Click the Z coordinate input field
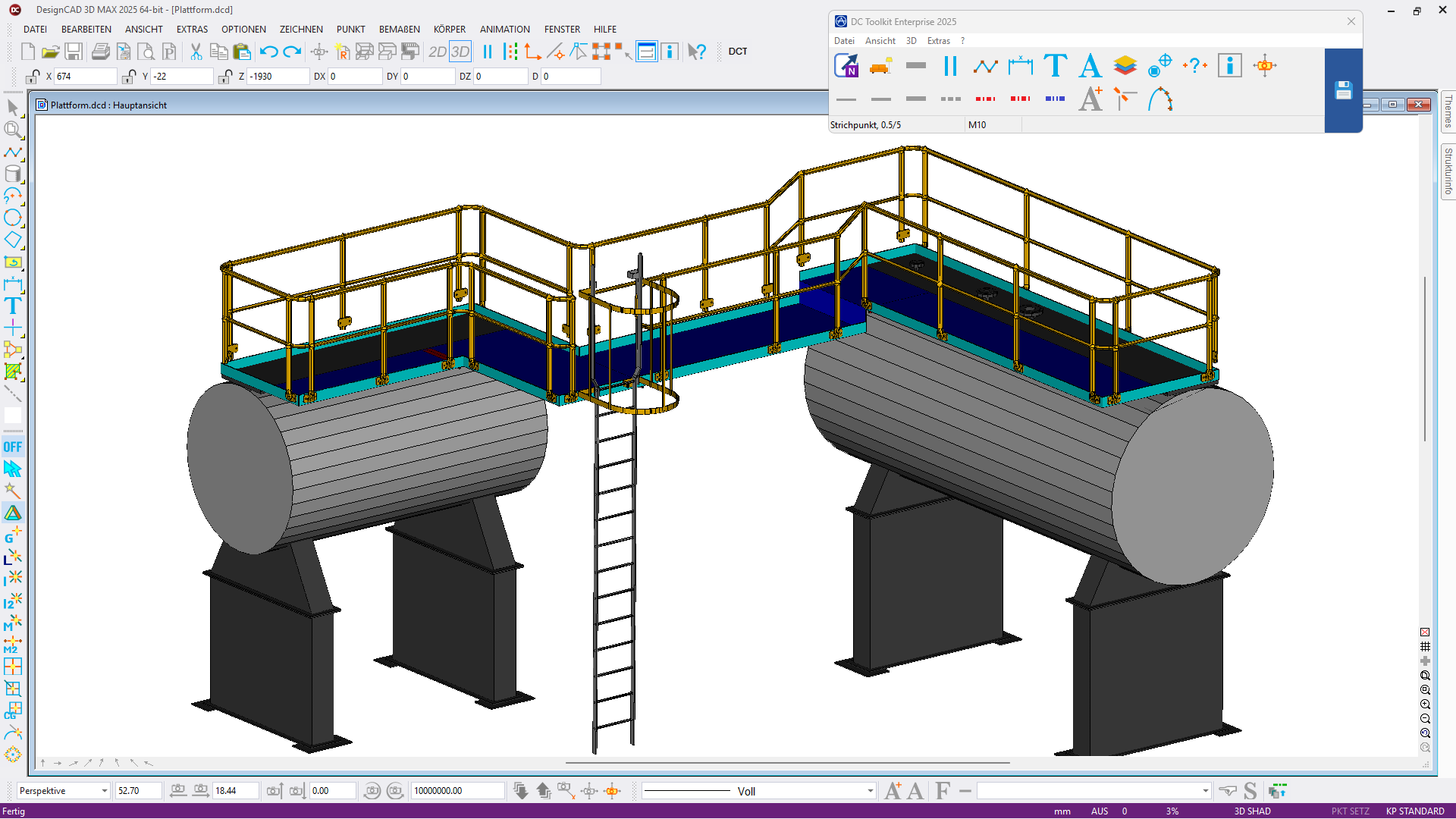 pos(278,77)
